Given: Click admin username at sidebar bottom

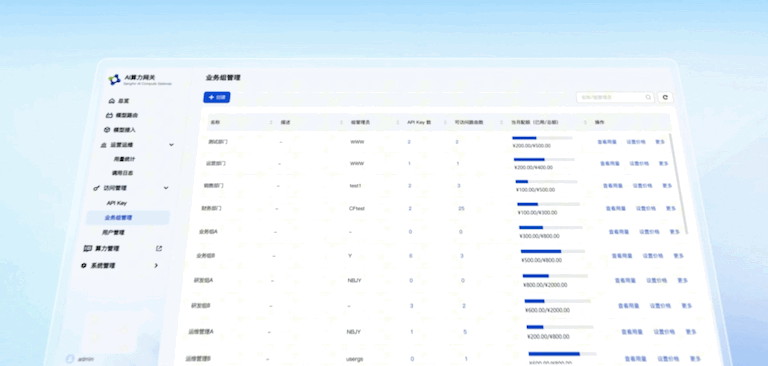Looking at the screenshot, I should pyautogui.click(x=86, y=359).
